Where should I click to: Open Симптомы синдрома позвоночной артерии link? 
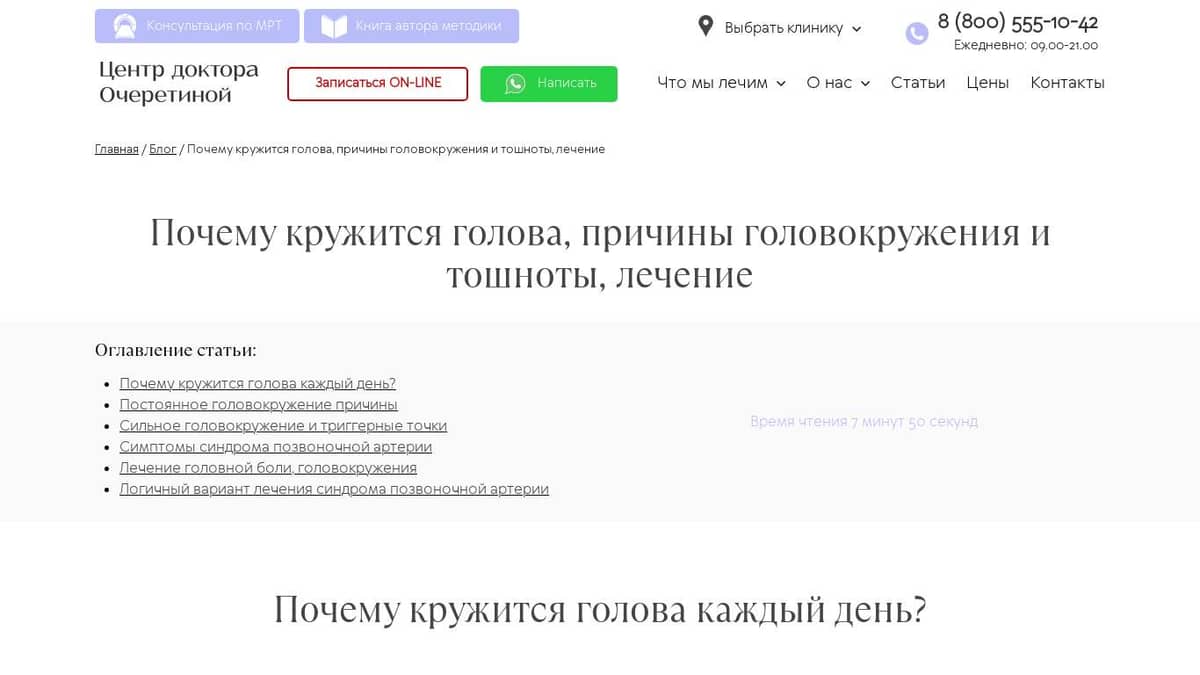point(276,446)
